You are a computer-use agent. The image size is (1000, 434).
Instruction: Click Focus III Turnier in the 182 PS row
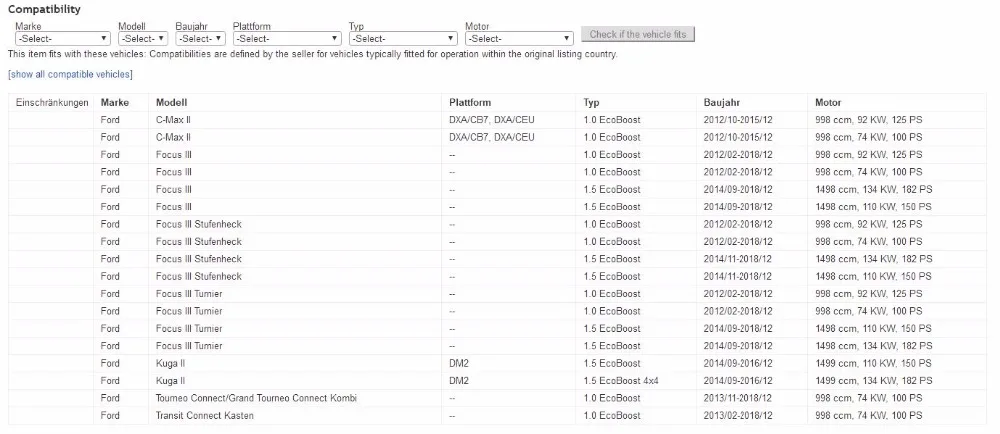point(189,346)
